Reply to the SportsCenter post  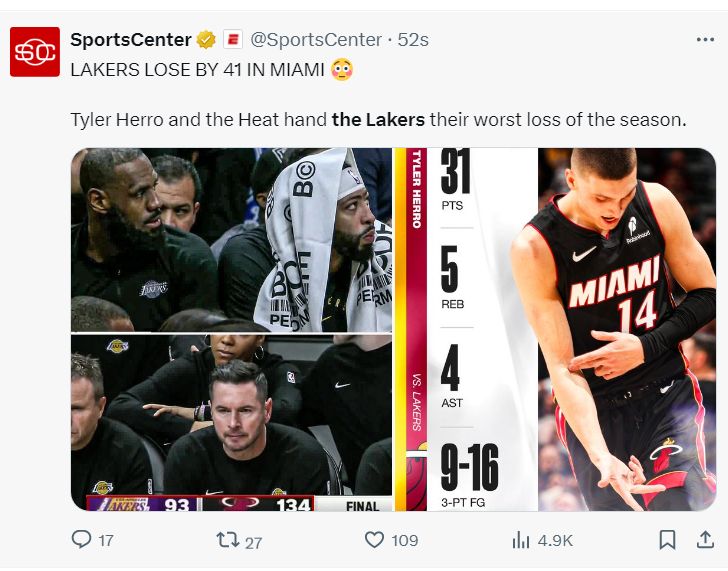click(82, 540)
